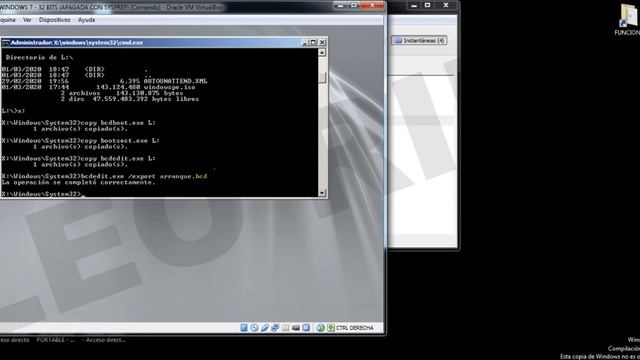Click the mouse integration arrow icon in status bar

coord(320,328)
